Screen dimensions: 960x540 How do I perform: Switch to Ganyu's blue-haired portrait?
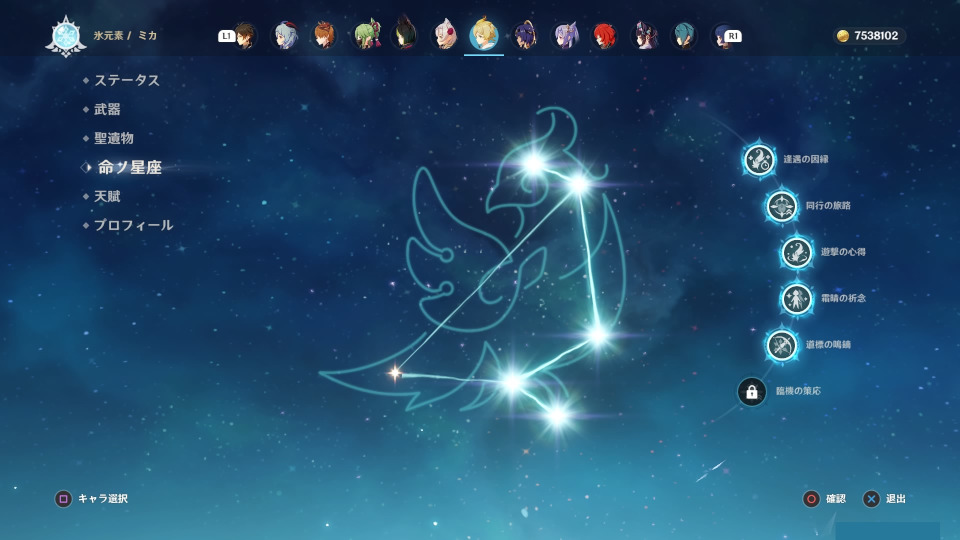[285, 36]
